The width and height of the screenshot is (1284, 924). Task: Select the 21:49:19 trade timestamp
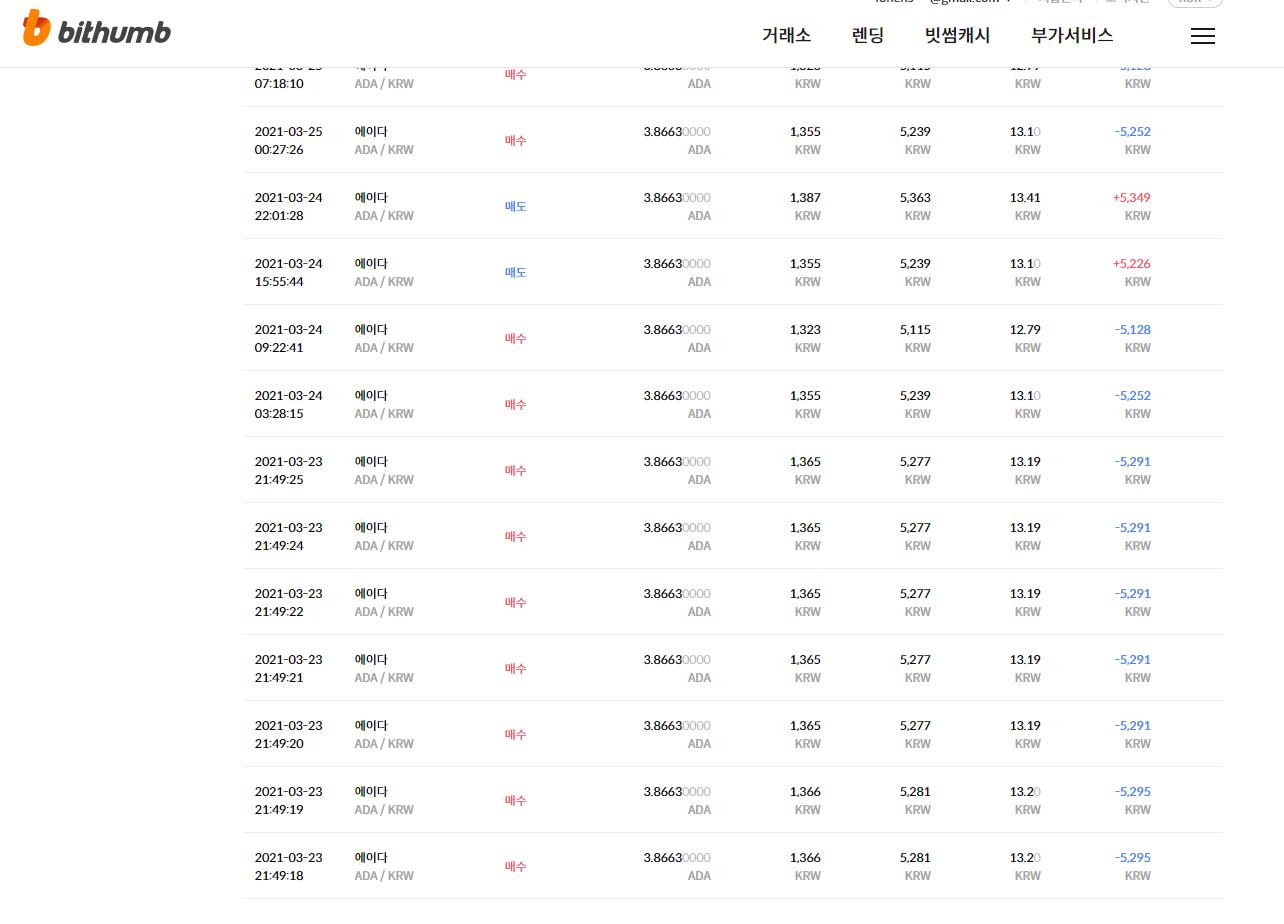click(x=279, y=810)
